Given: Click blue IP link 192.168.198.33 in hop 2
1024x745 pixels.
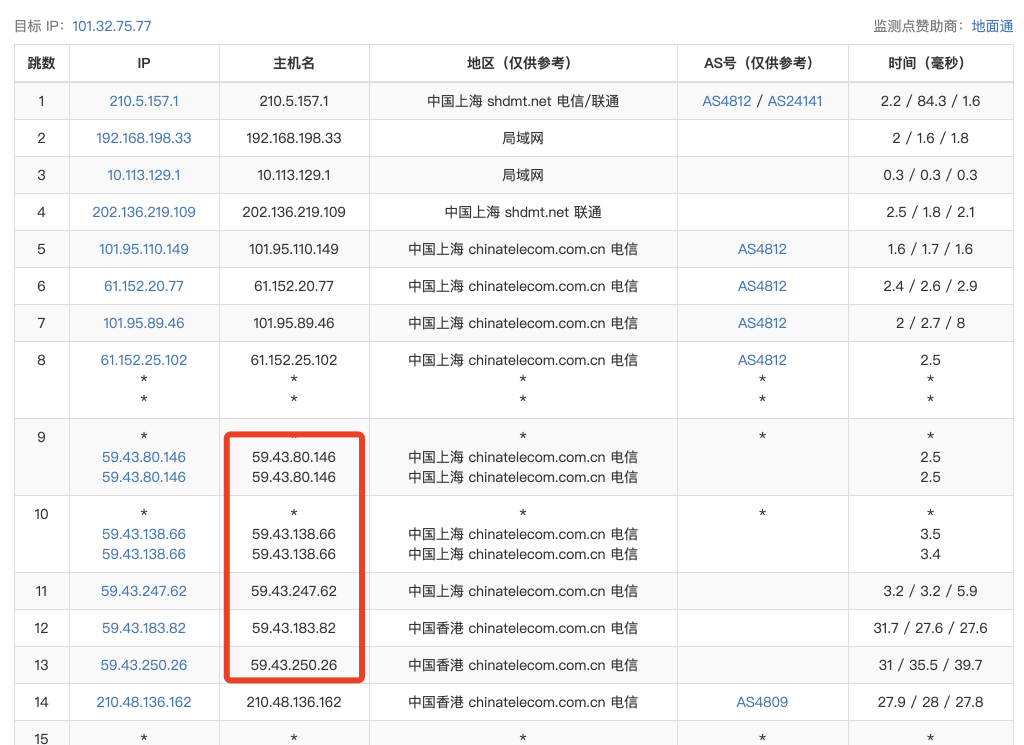Looking at the screenshot, I should point(144,138).
